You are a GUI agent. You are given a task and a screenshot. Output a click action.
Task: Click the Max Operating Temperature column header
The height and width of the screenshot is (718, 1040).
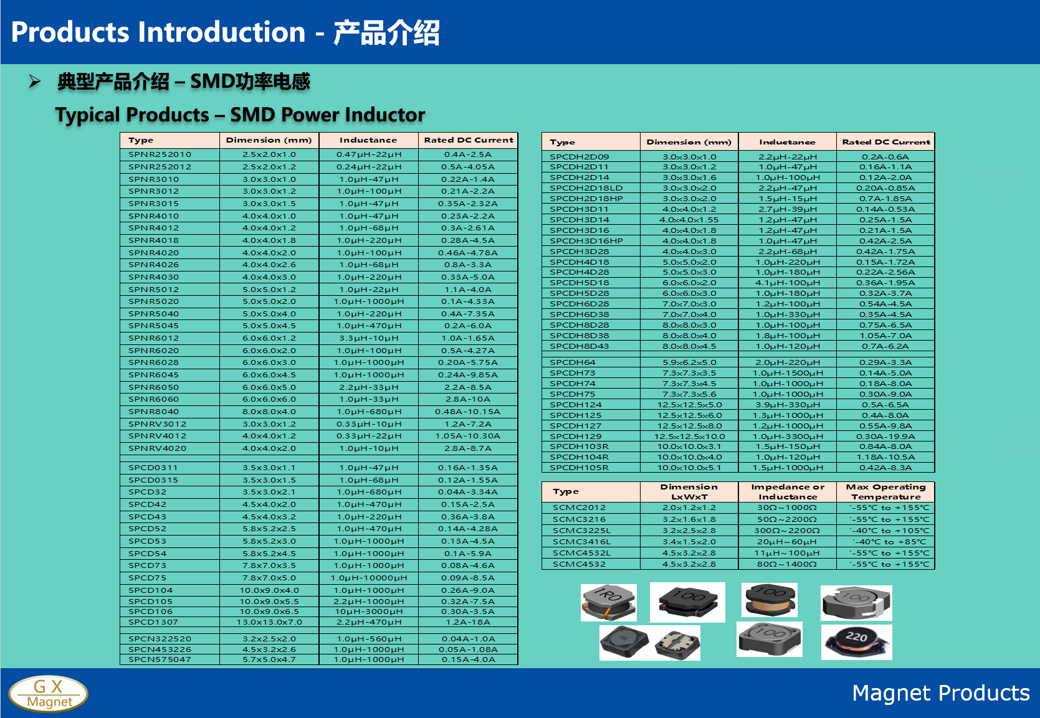pyautogui.click(x=885, y=492)
